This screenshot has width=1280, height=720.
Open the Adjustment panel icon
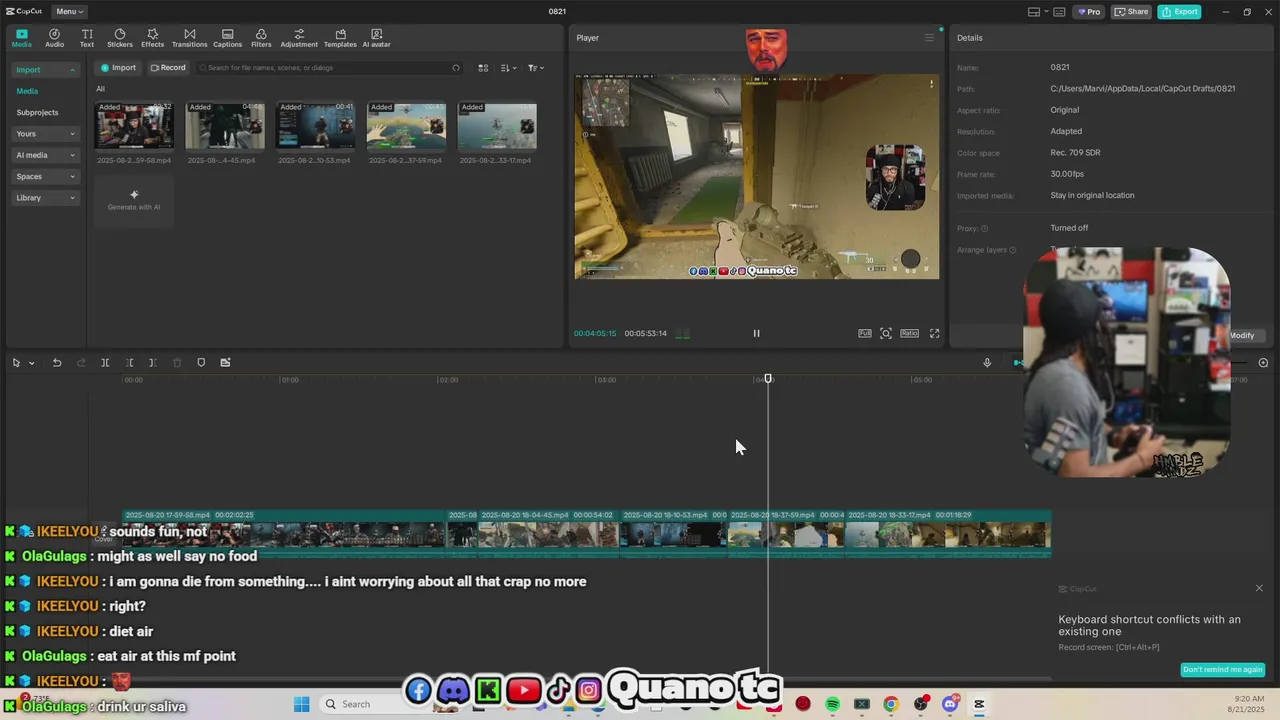click(x=299, y=38)
